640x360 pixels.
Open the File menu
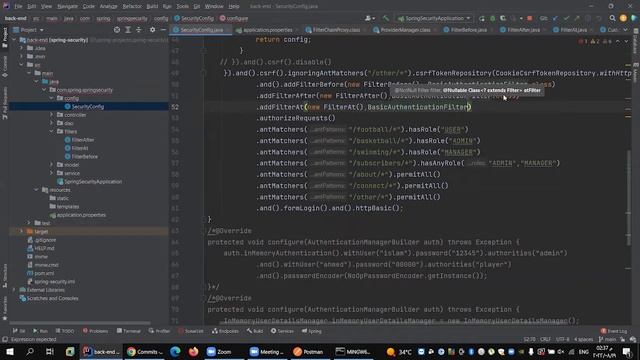click(x=18, y=6)
